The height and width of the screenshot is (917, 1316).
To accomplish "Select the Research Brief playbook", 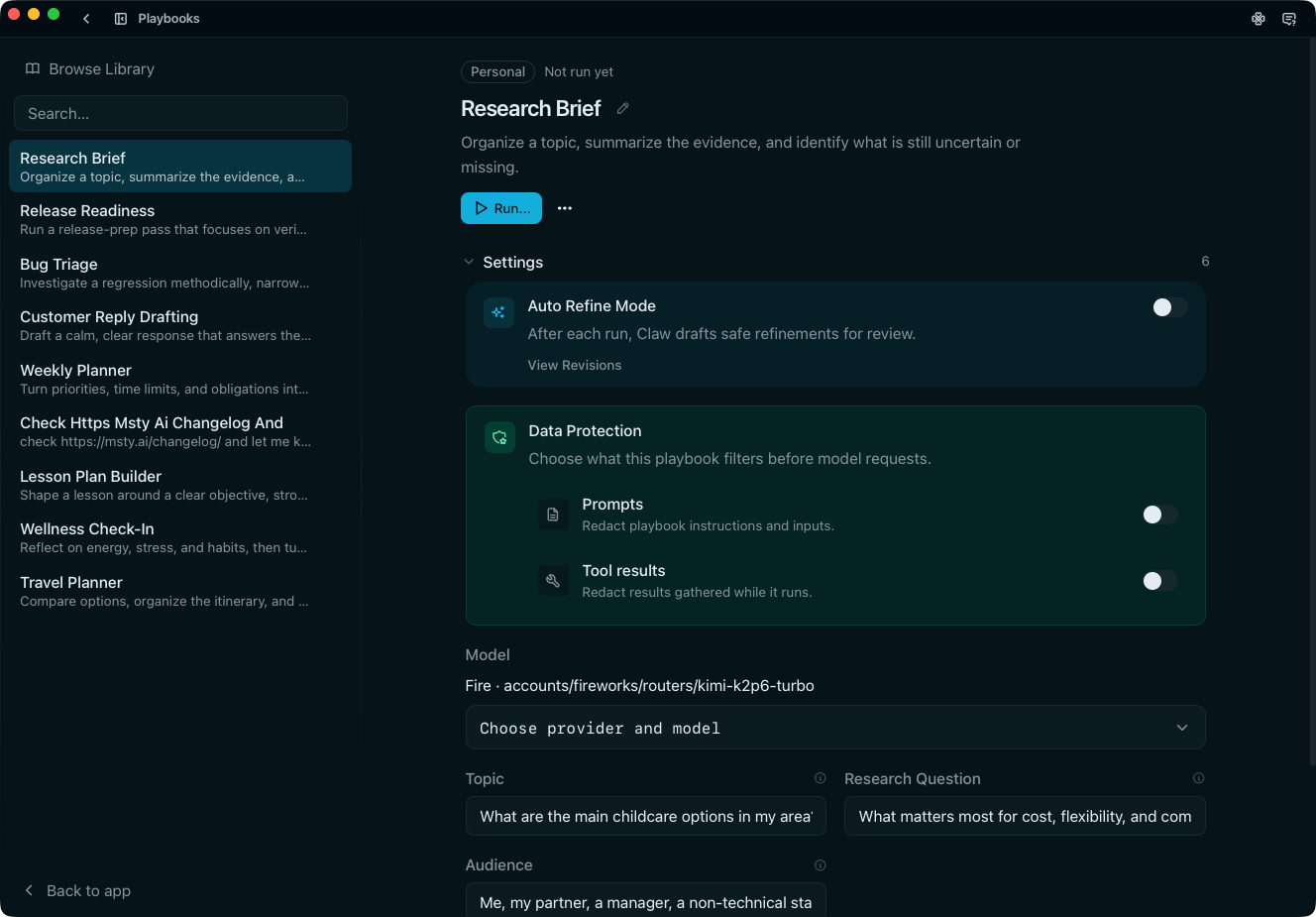I will [180, 167].
